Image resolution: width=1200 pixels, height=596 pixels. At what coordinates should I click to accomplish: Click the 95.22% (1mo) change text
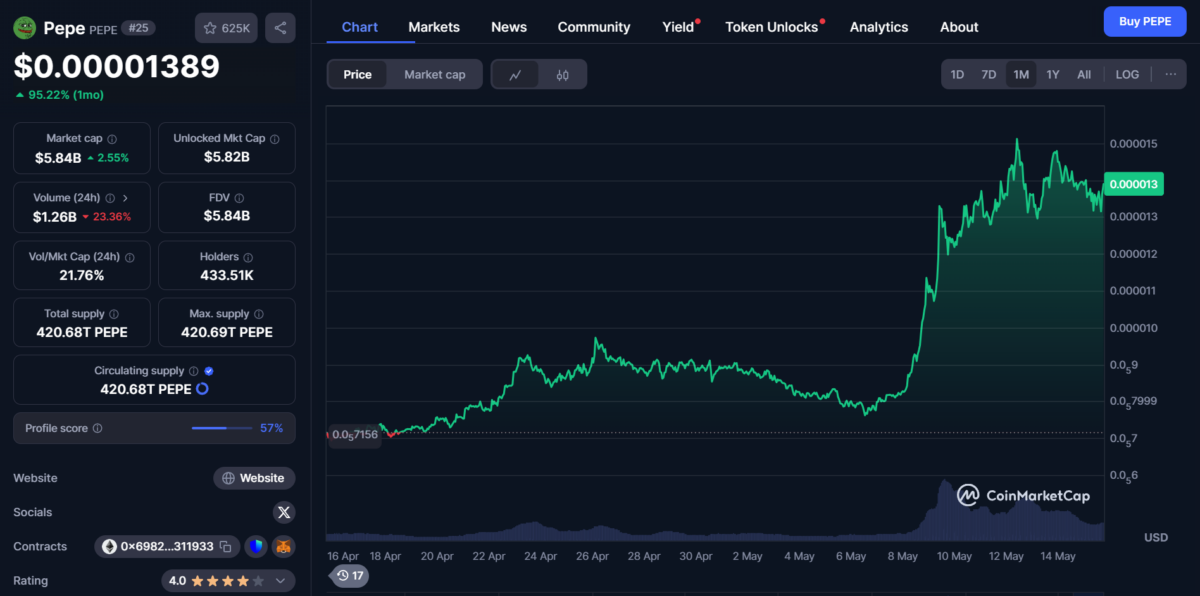(x=66, y=95)
